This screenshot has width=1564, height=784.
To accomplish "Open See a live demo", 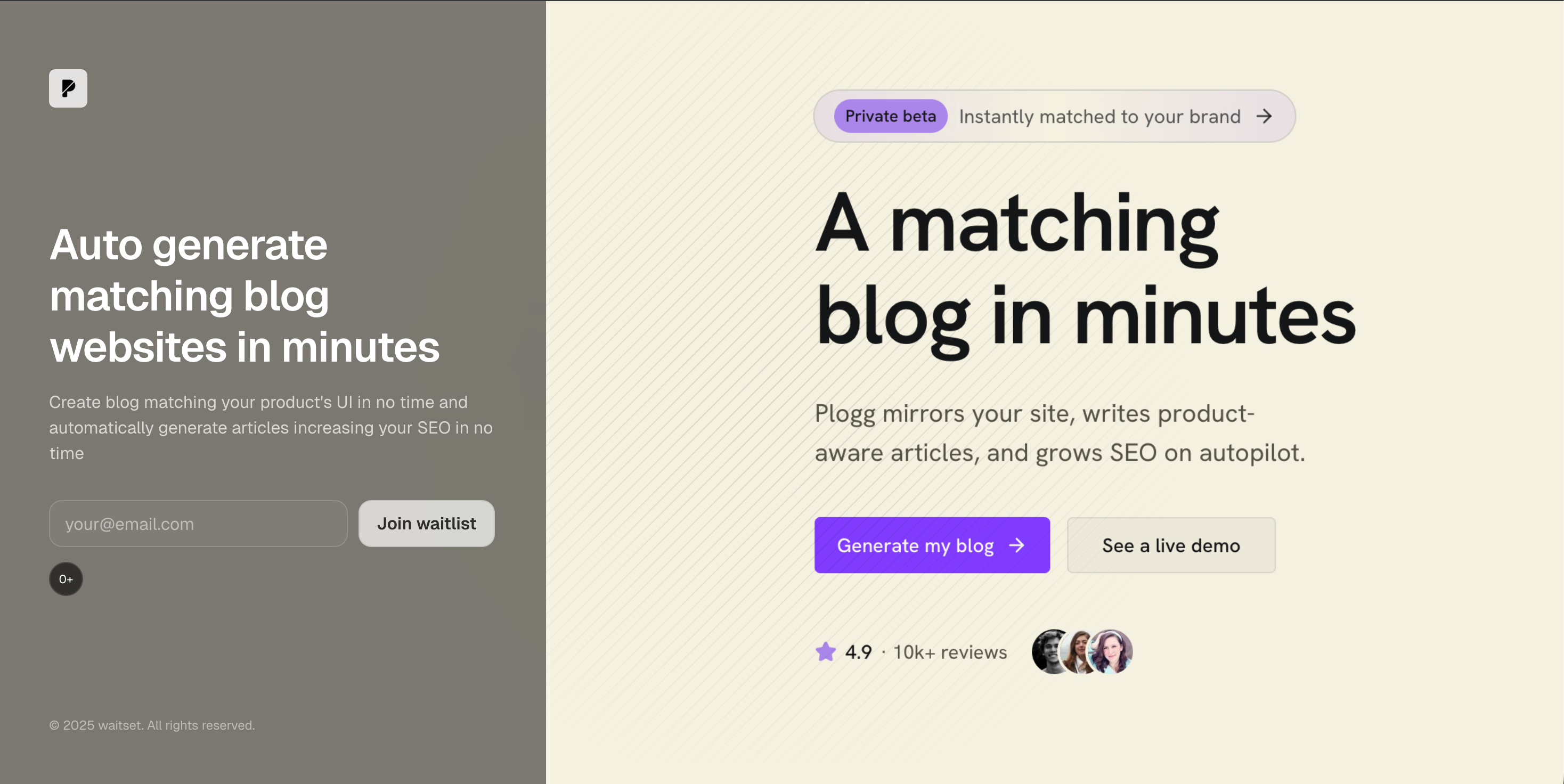I will tap(1170, 545).
